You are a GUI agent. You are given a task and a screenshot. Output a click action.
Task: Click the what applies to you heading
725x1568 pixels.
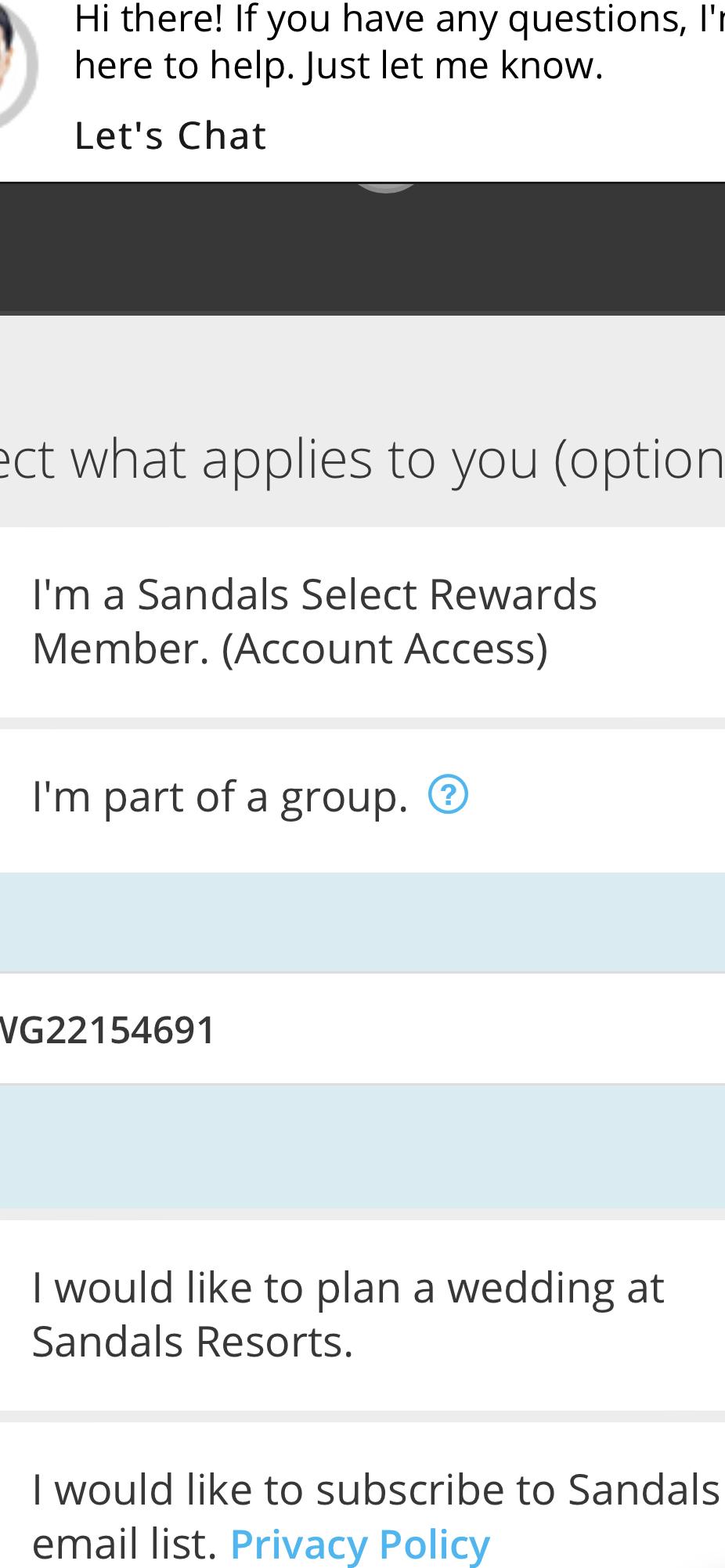click(362, 459)
